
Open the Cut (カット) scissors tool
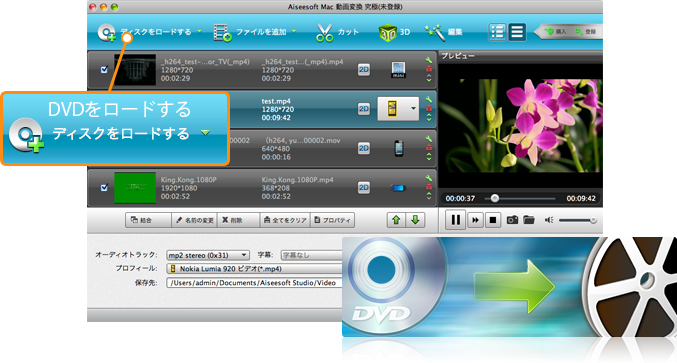coord(325,33)
